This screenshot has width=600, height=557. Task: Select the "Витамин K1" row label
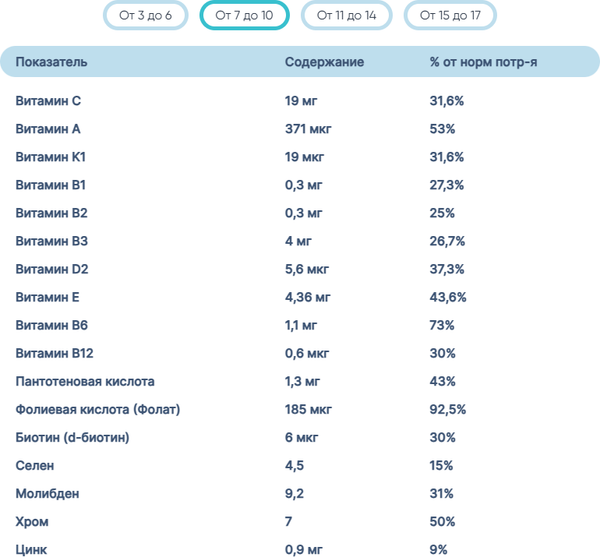tap(52, 157)
